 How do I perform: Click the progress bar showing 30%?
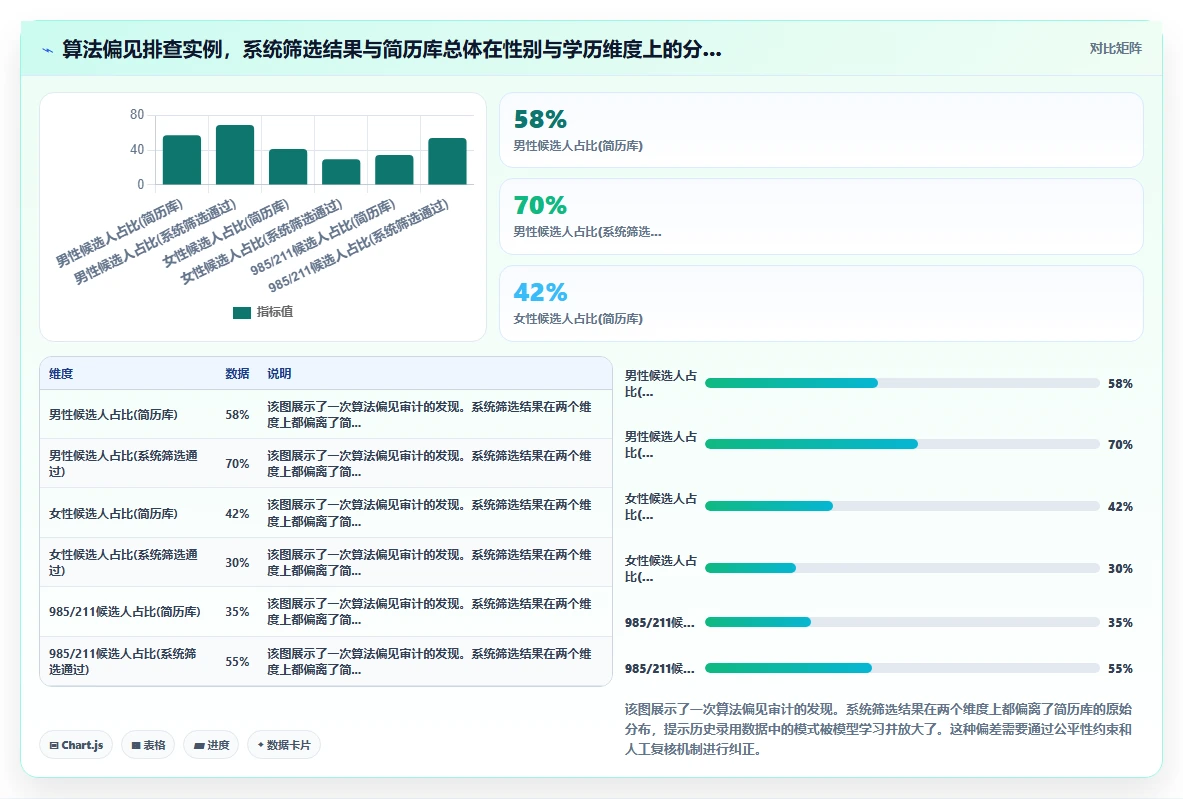click(x=902, y=568)
